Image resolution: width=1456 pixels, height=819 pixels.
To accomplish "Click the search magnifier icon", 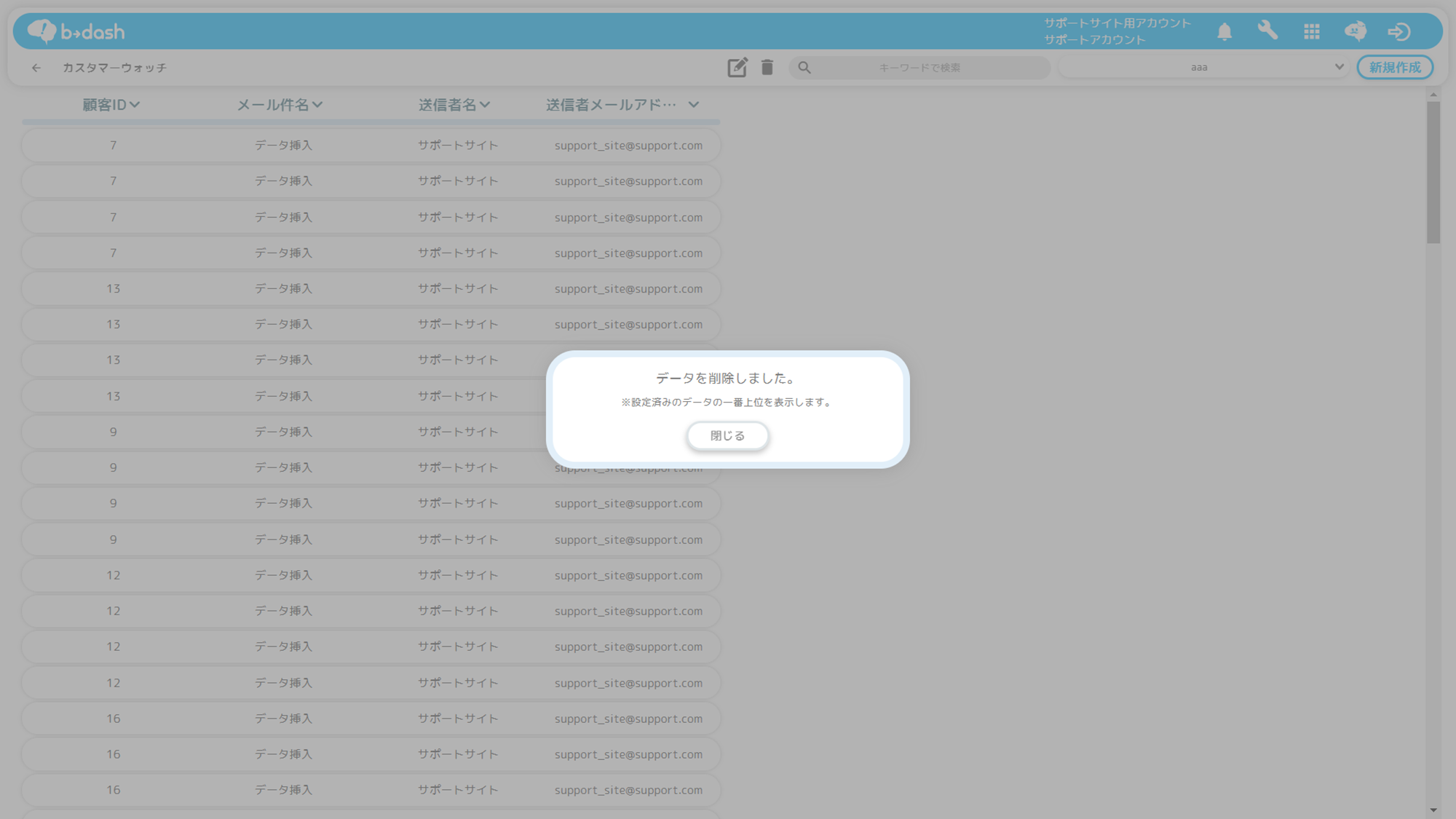I will (804, 68).
